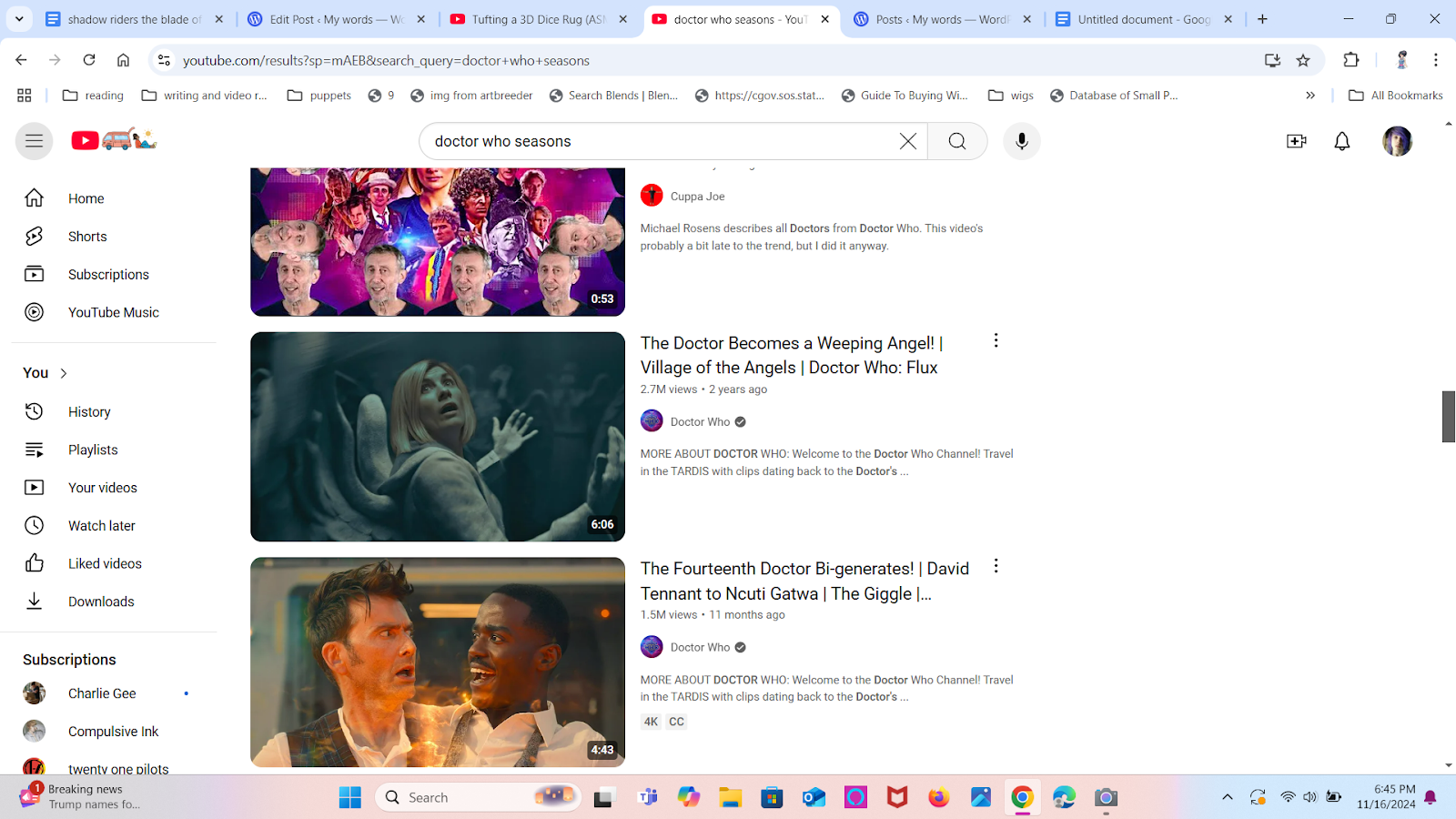This screenshot has width=1456, height=819.
Task: Play the Michael Rosen Doctors thumbnail
Action: click(438, 242)
